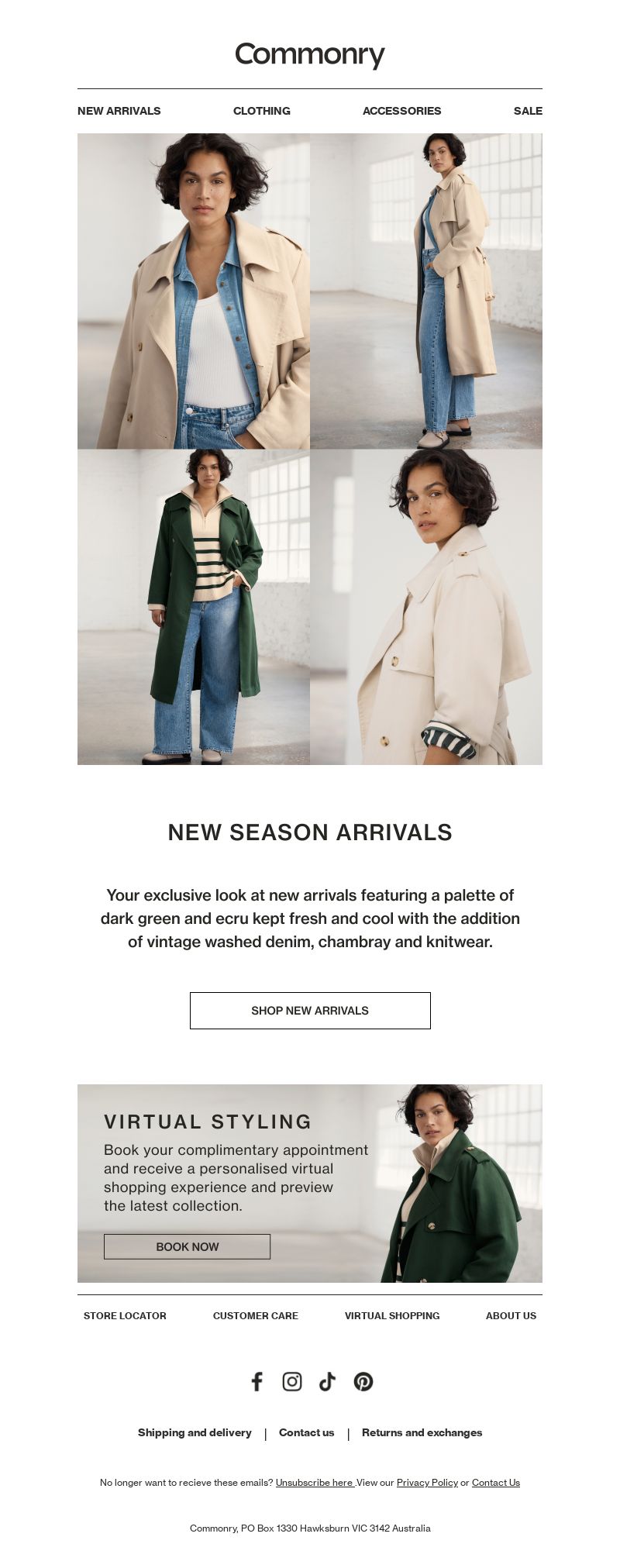Open the Customer Care link

coord(256,1315)
